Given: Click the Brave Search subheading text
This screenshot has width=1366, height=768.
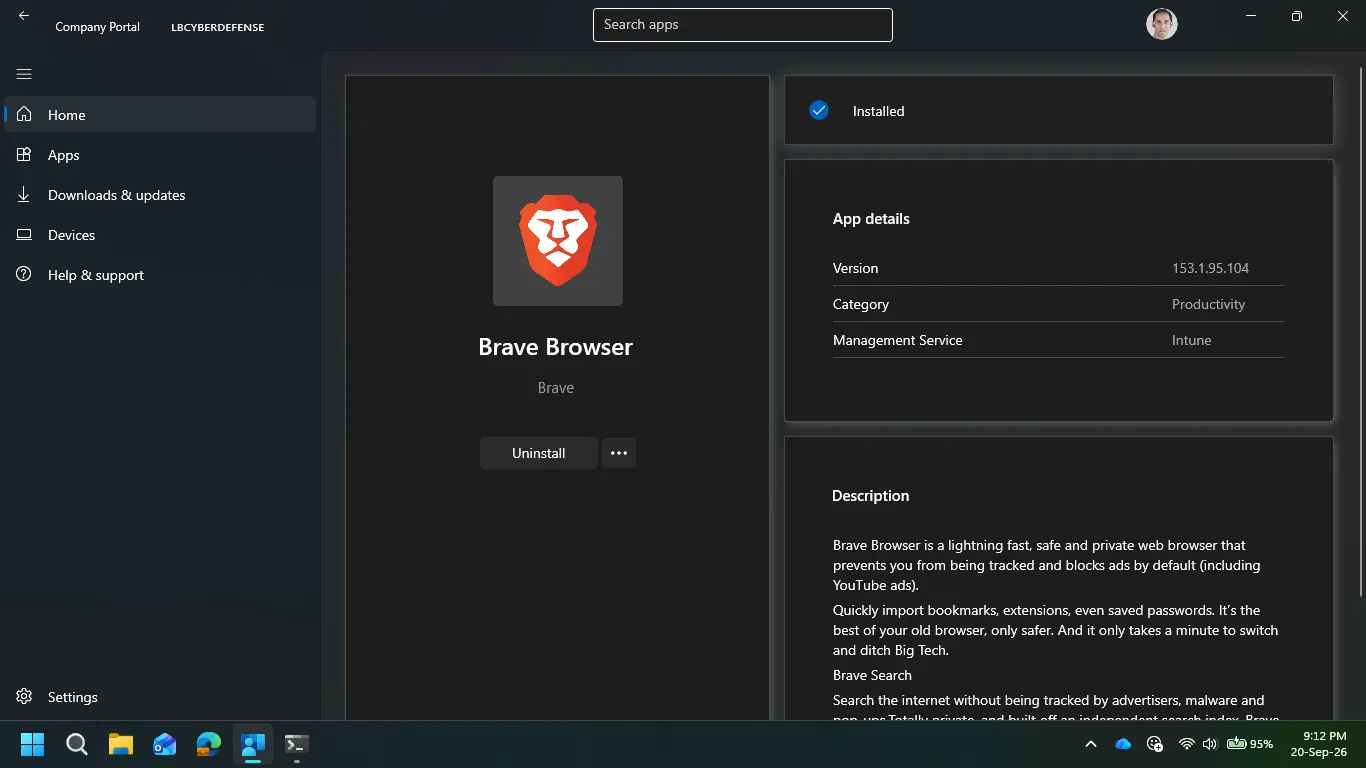Looking at the screenshot, I should tap(872, 675).
